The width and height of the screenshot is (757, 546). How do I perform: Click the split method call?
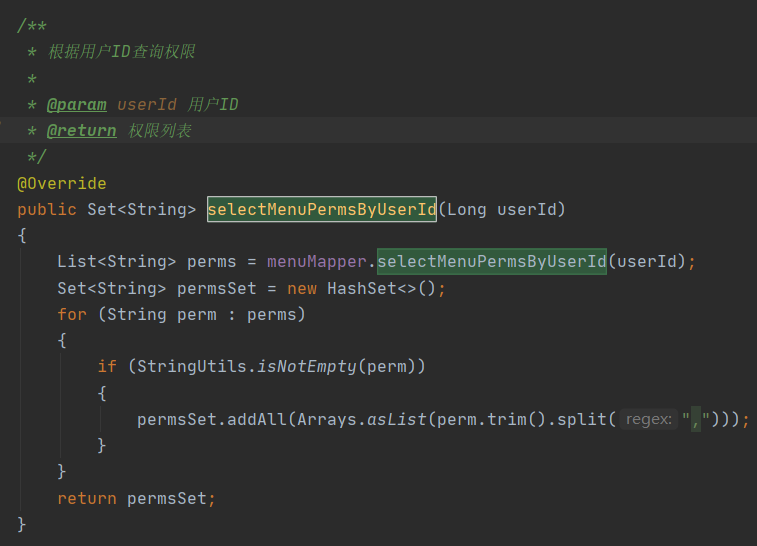coord(581,420)
